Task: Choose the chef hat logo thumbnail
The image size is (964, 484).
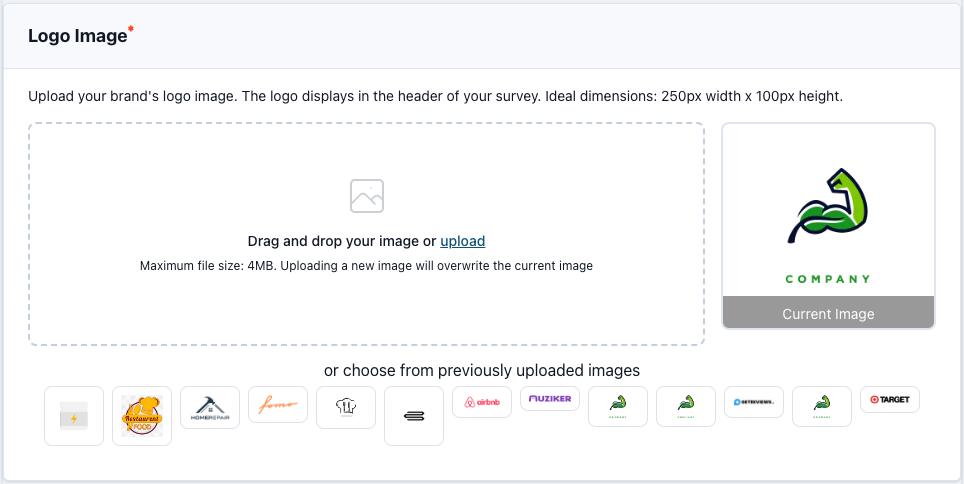Action: [346, 407]
